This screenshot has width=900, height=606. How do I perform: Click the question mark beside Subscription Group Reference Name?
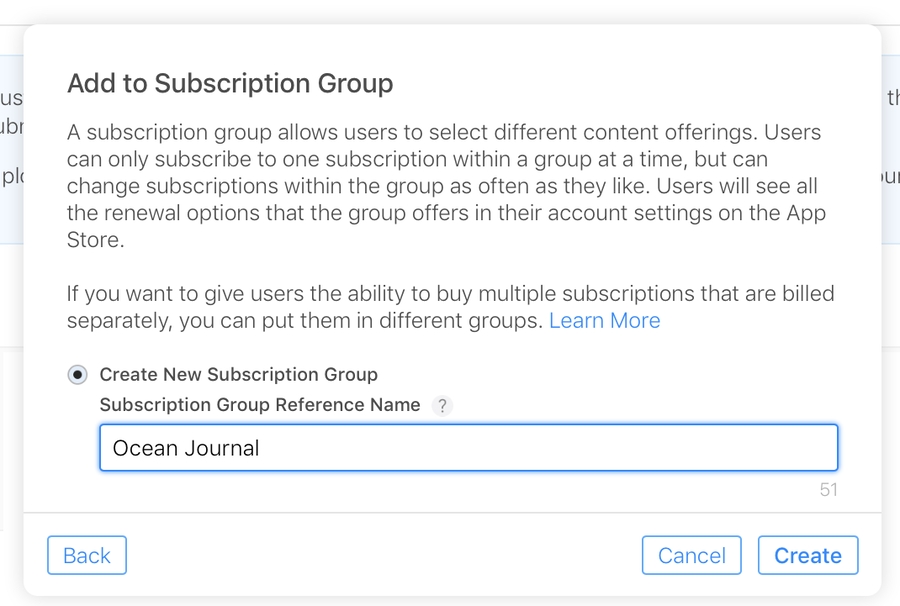click(442, 405)
